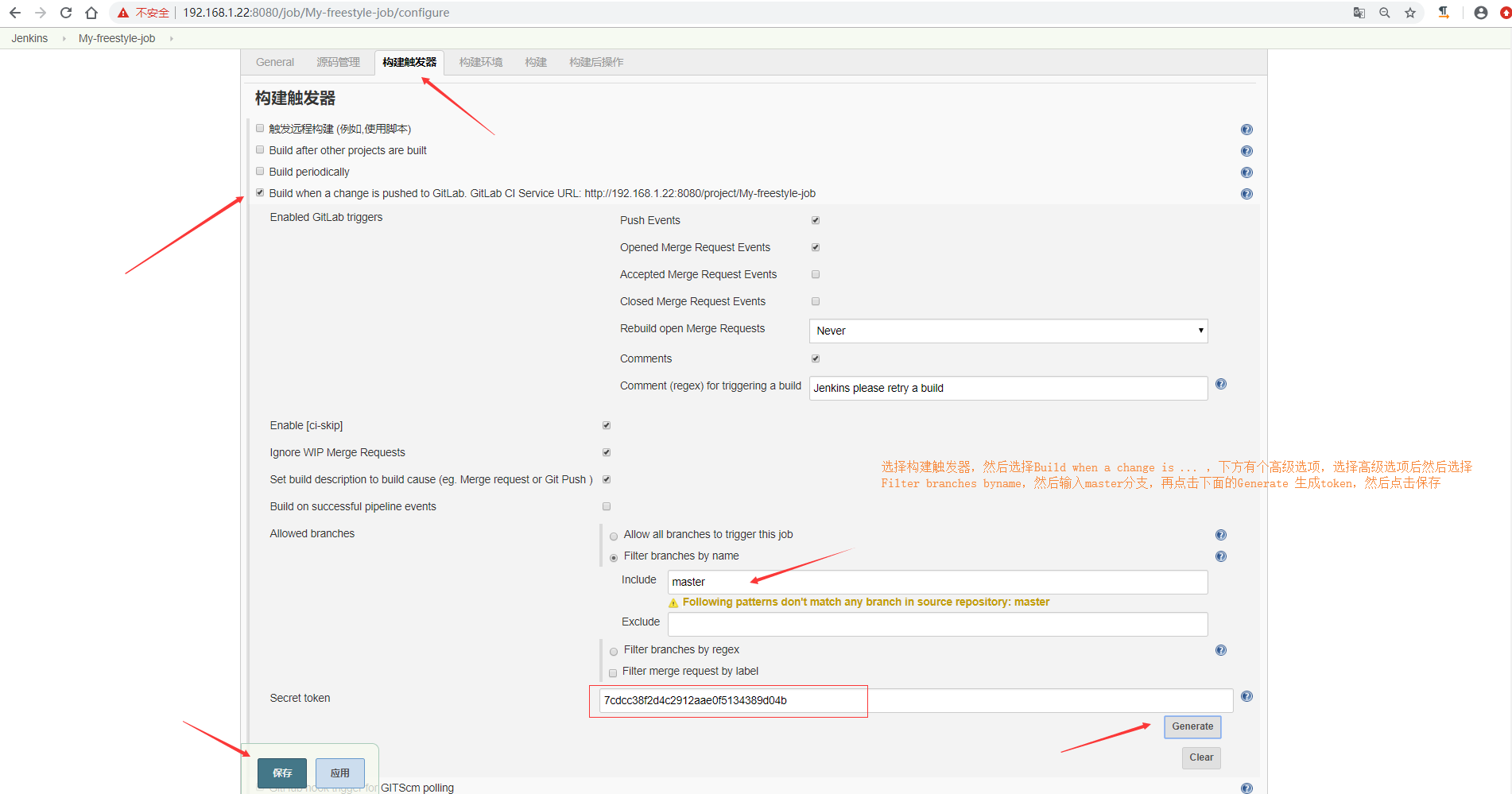
Task: Go back with the browser back arrow
Action: [15, 13]
